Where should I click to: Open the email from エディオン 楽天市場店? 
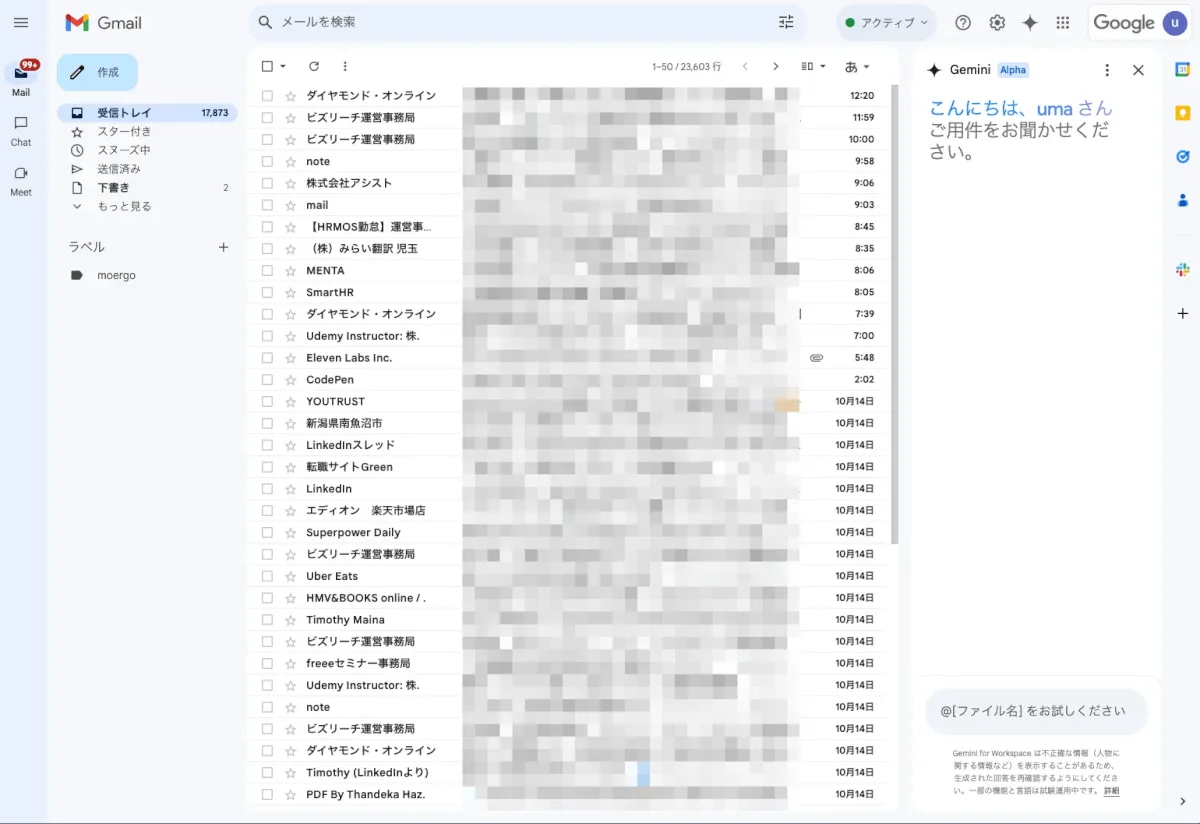click(567, 510)
